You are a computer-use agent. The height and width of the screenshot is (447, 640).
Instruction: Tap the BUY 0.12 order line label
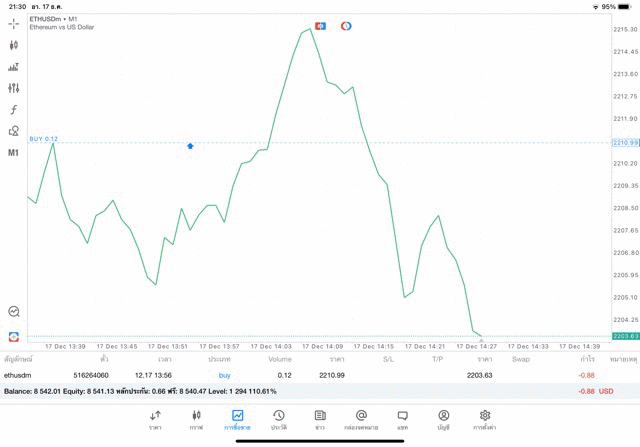click(44, 139)
